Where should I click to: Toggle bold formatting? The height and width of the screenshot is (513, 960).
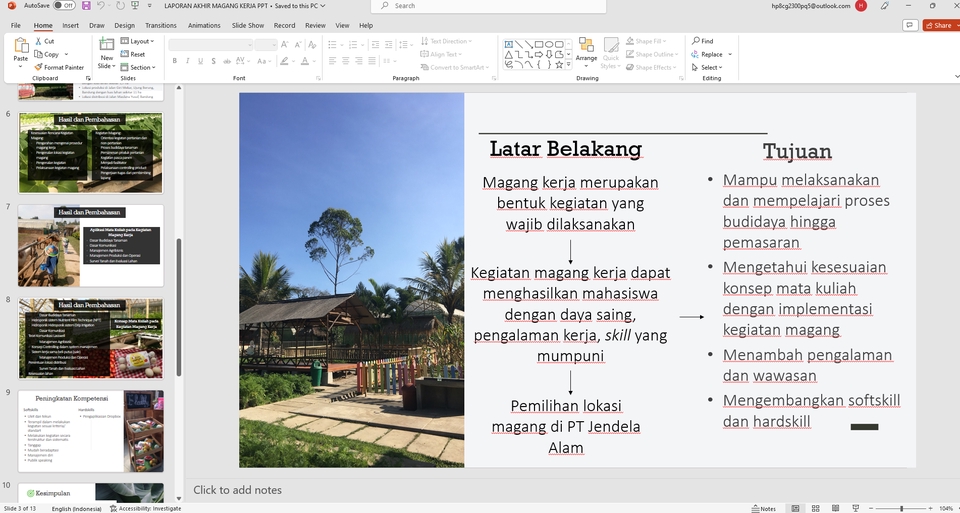tap(174, 61)
